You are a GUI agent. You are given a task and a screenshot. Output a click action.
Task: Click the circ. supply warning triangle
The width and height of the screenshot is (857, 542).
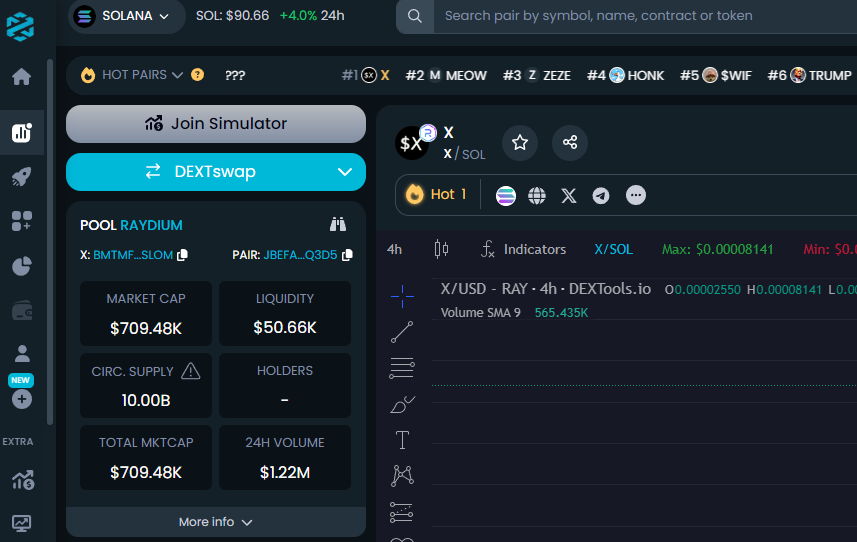pos(191,371)
